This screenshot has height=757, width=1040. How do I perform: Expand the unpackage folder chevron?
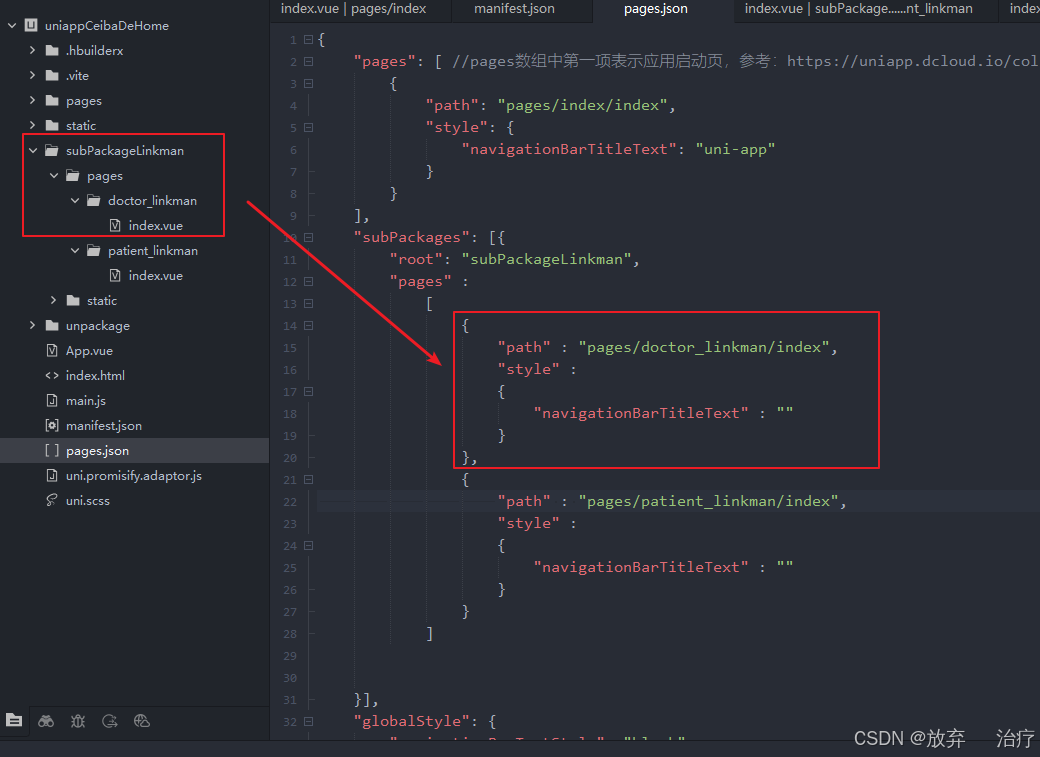tap(32, 325)
